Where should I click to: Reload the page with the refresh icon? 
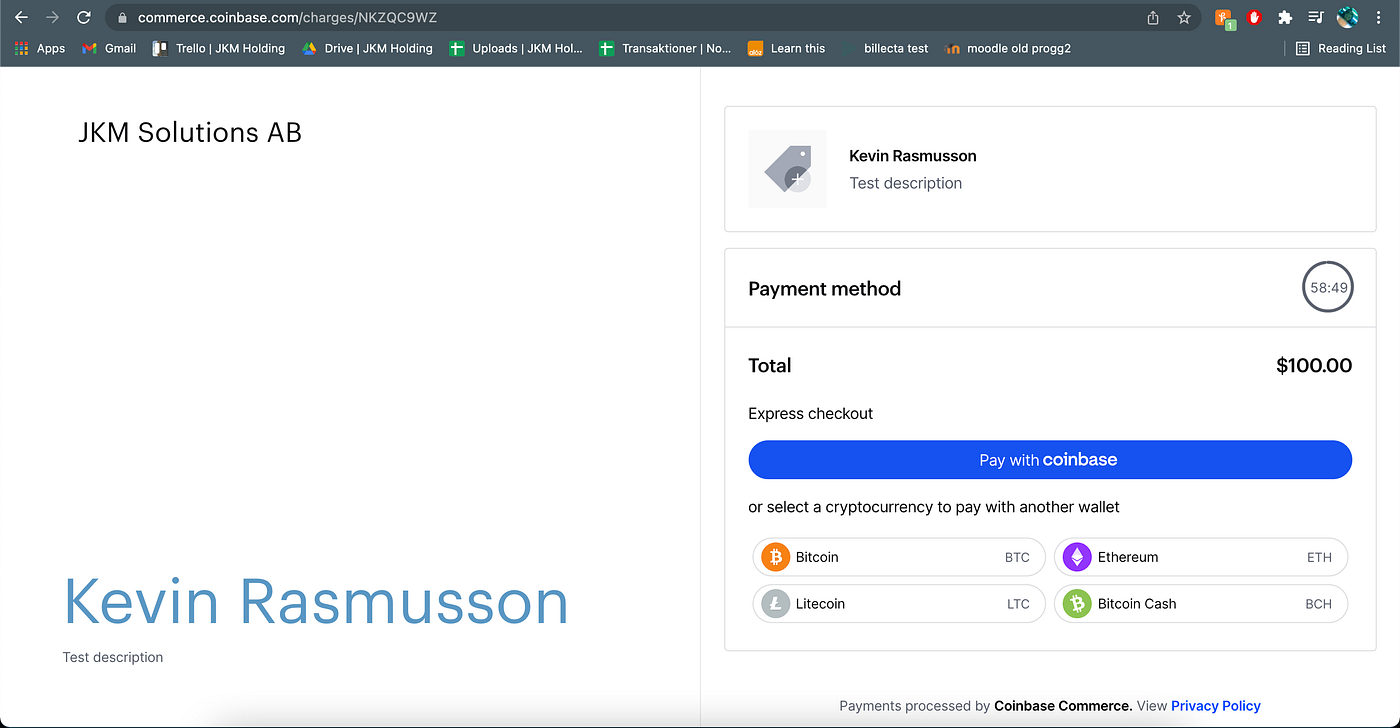84,18
